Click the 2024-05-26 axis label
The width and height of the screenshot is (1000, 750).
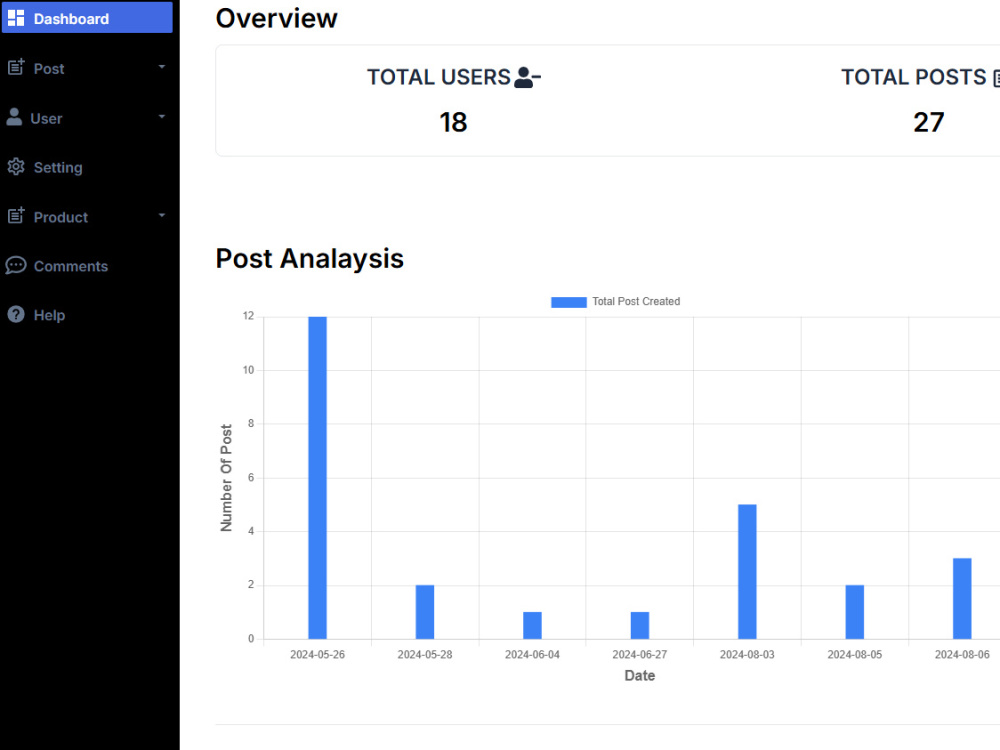(318, 654)
